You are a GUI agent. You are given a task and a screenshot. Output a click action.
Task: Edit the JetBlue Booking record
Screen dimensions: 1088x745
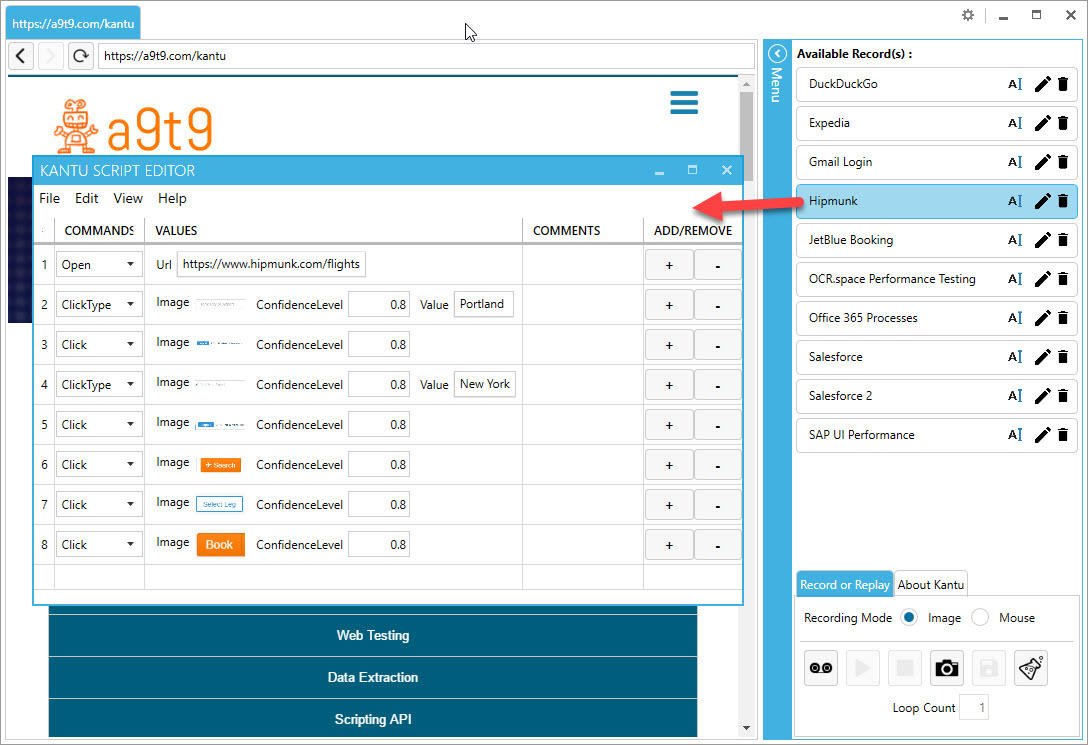[1042, 240]
